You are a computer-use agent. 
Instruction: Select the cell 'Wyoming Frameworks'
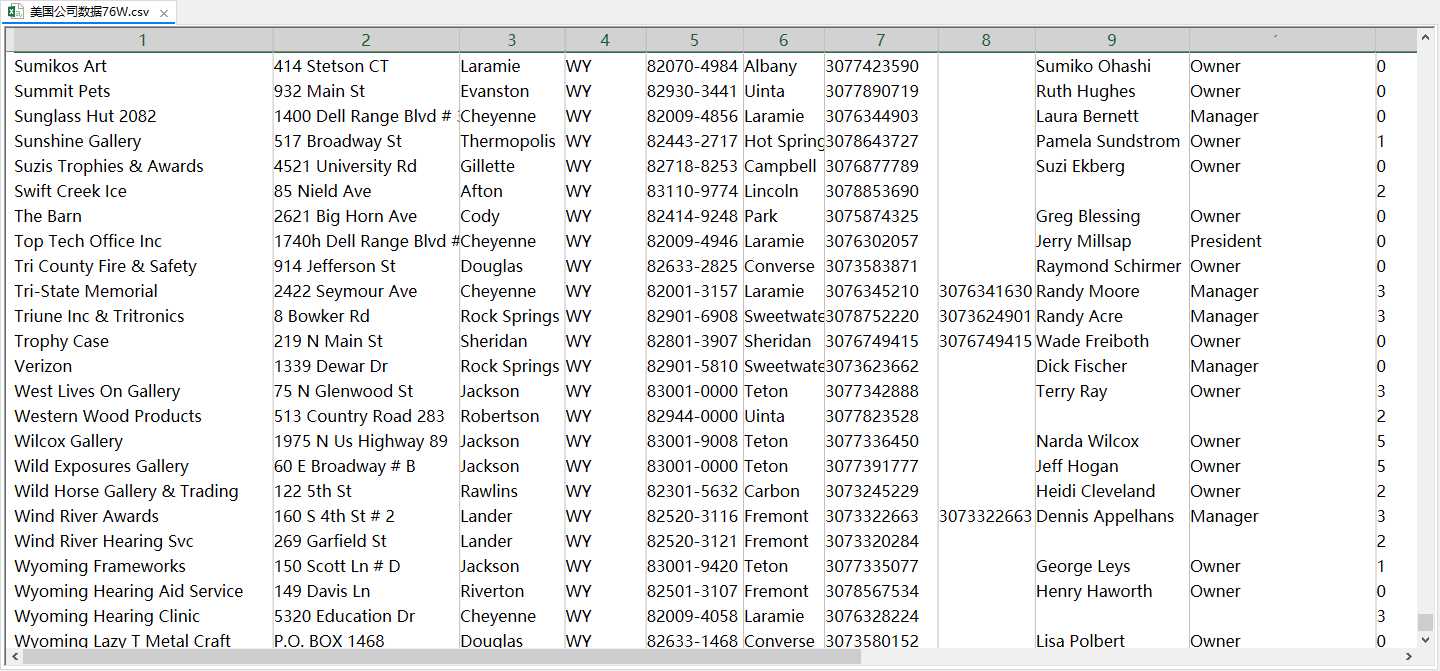coord(143,566)
